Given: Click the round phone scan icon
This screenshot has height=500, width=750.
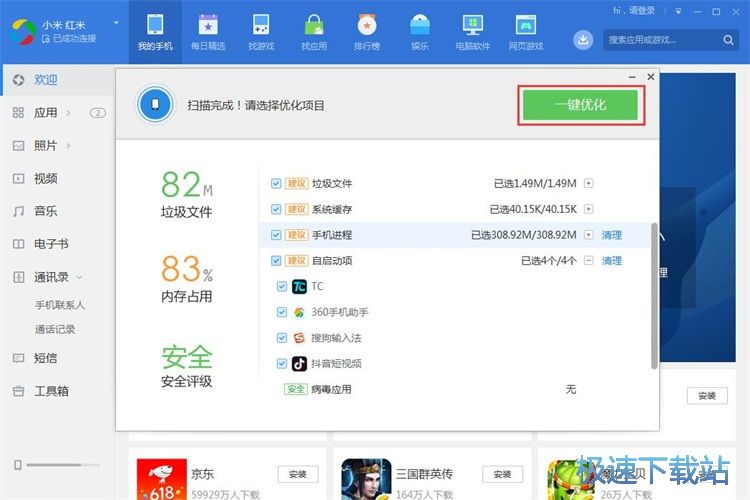Looking at the screenshot, I should tap(154, 104).
